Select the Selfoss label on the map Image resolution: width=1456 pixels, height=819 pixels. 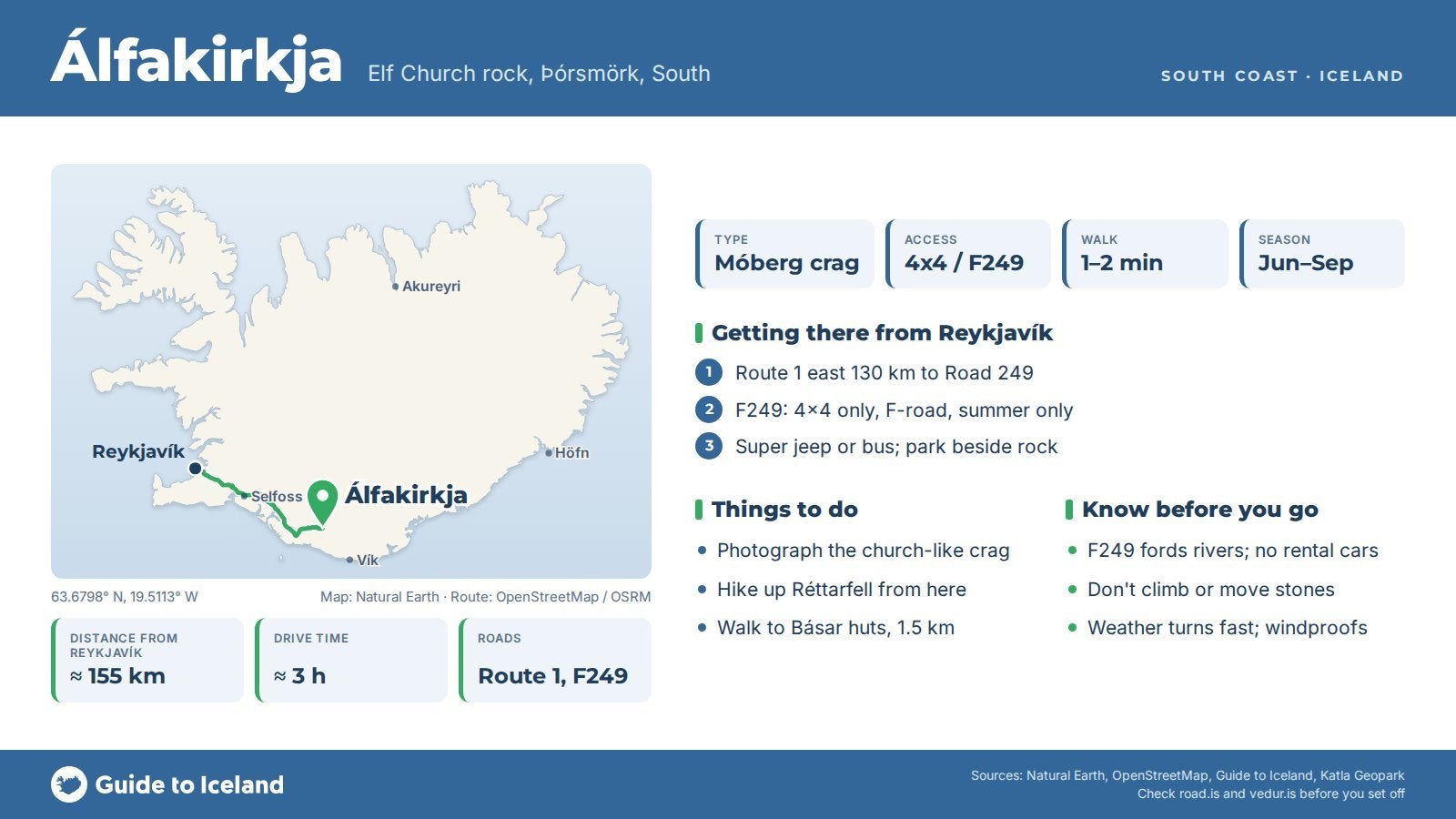[277, 496]
